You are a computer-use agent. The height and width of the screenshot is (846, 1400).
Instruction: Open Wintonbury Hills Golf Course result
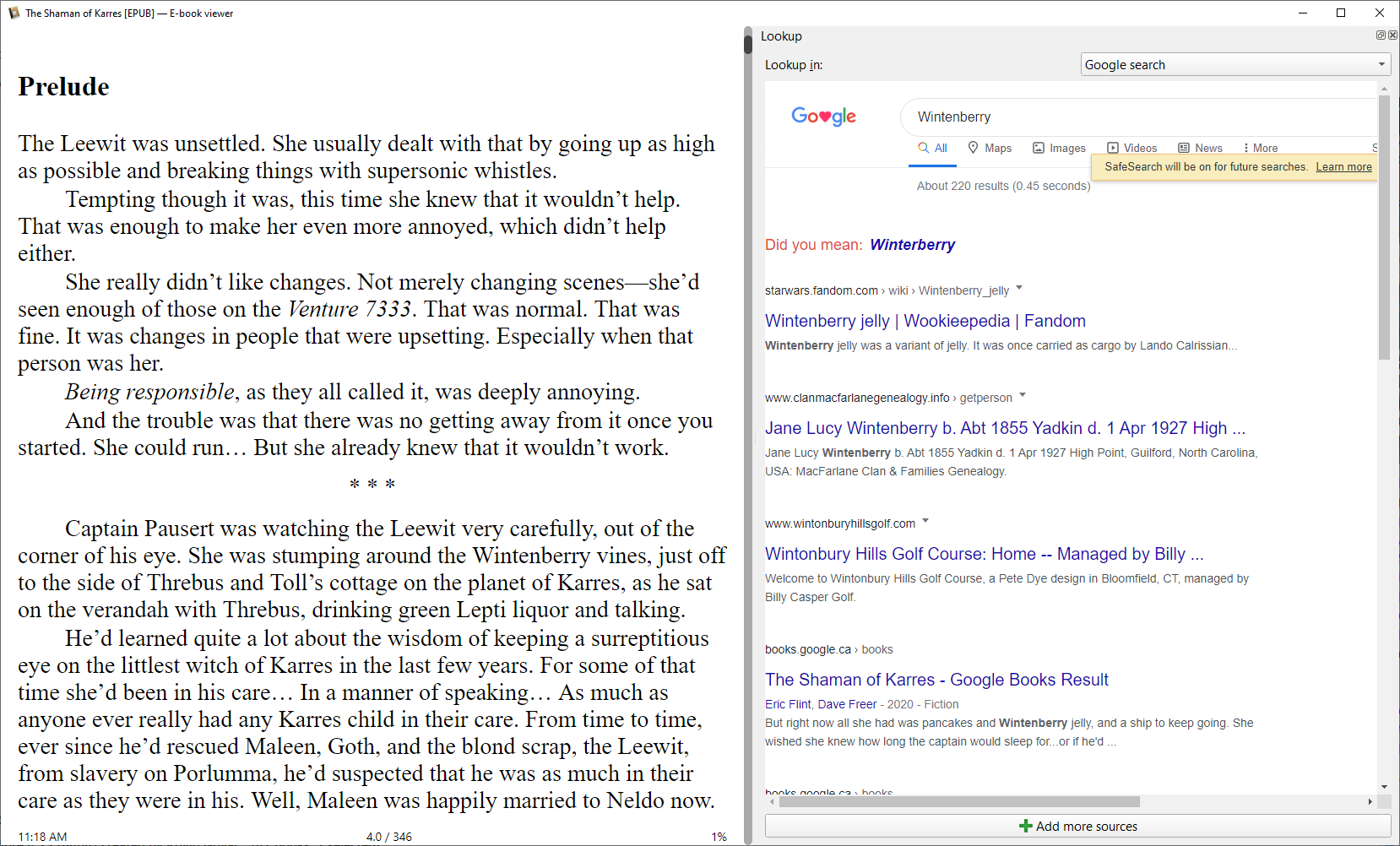click(x=984, y=554)
